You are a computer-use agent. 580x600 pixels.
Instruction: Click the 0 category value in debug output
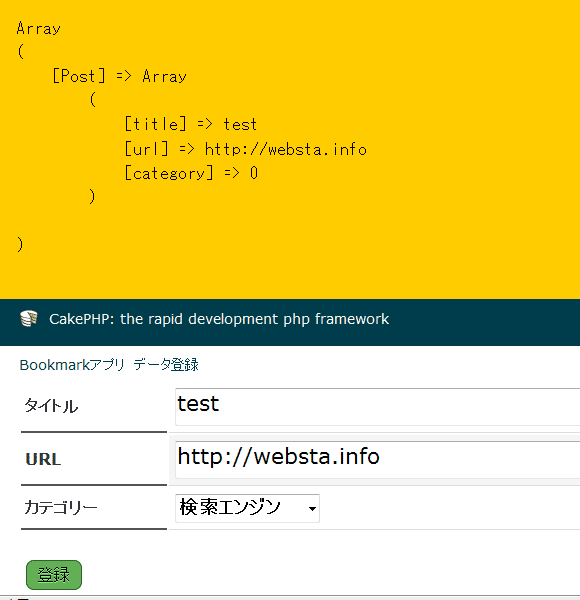(254, 173)
